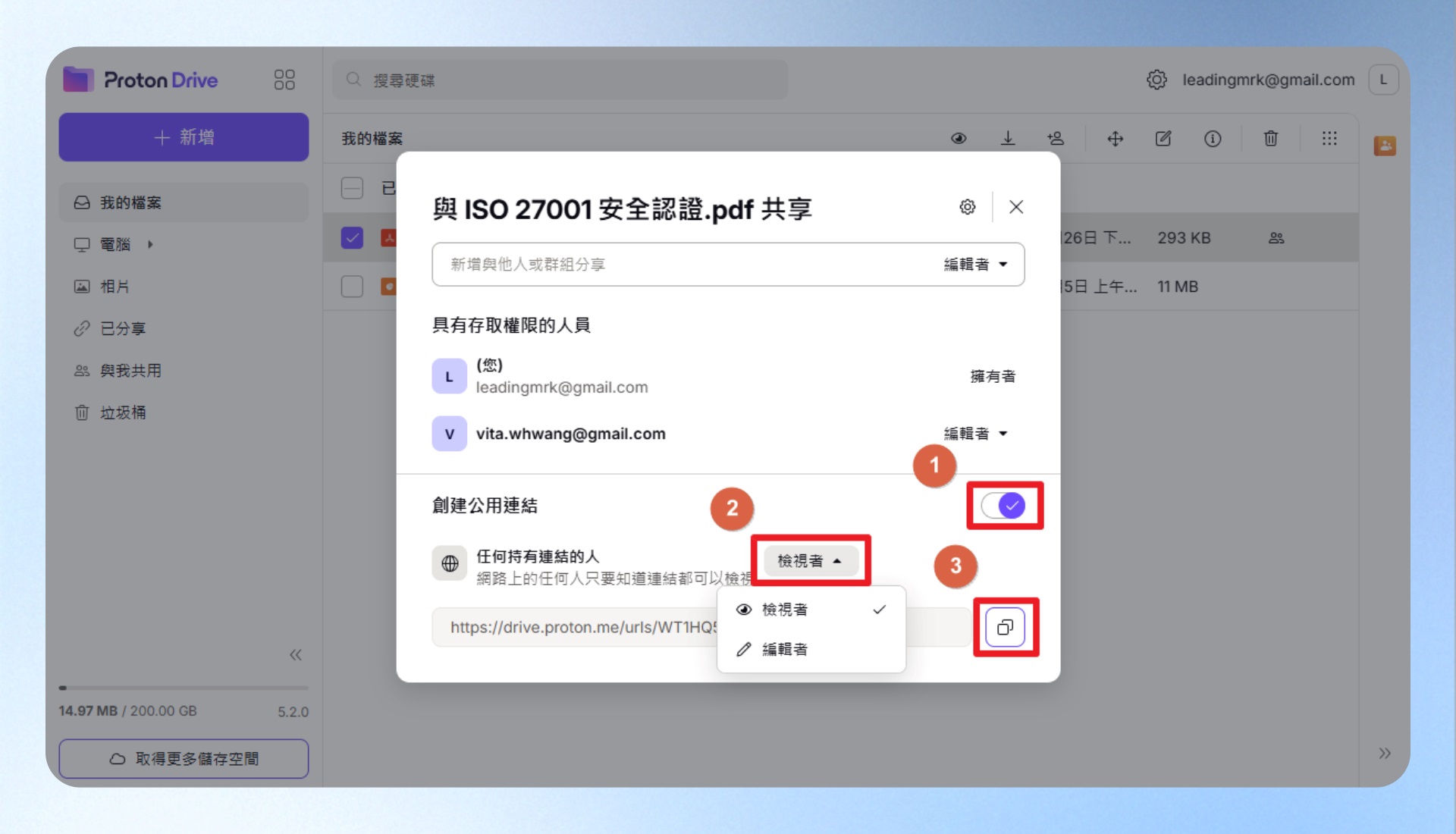Show file details info icon
Screen dimensions: 1456x834
tap(1213, 139)
